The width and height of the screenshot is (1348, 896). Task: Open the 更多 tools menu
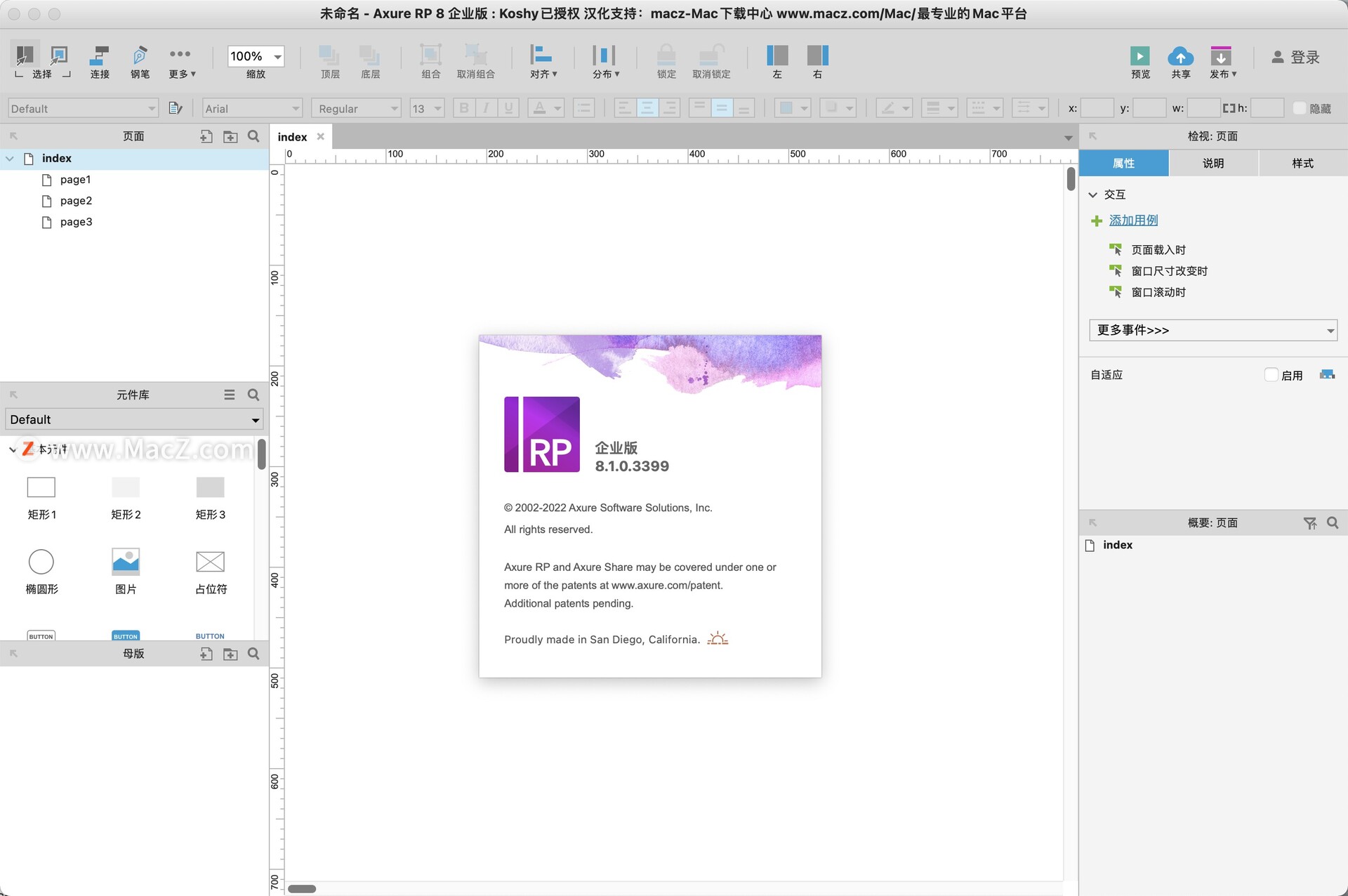181,62
